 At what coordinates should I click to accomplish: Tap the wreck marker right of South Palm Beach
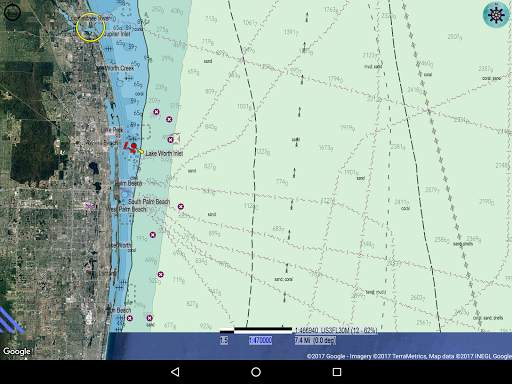point(180,206)
